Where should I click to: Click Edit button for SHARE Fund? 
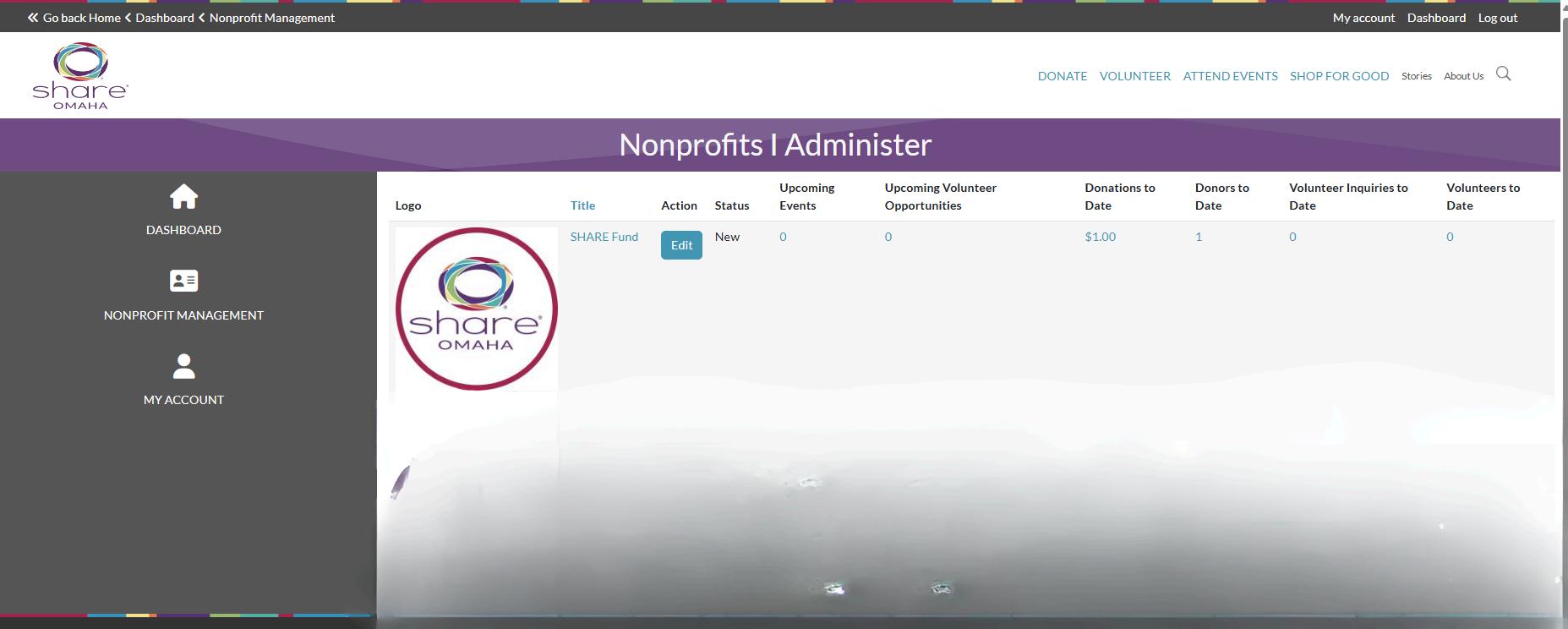tap(681, 245)
